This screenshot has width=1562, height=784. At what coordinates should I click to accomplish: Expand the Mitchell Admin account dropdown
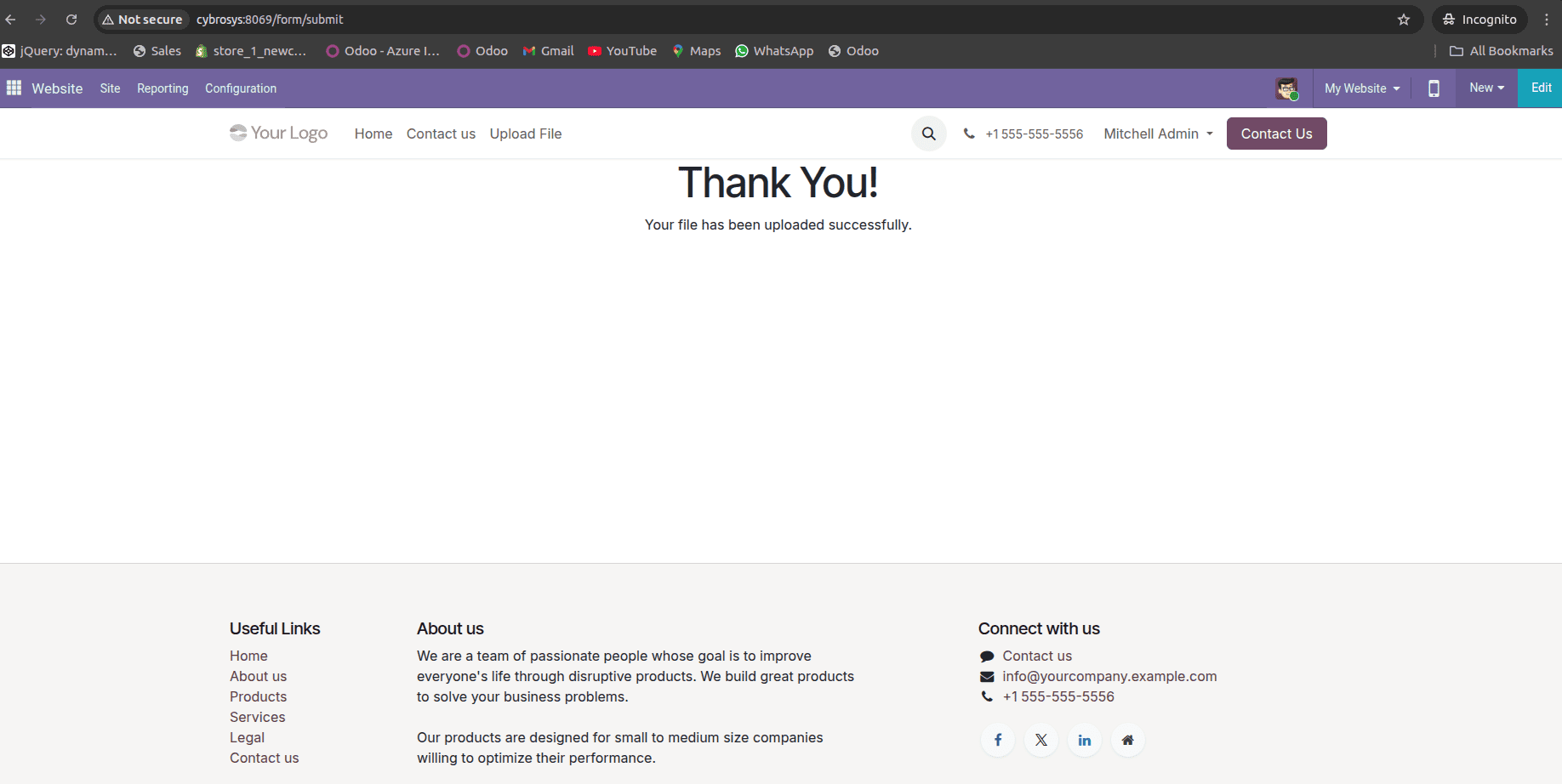coord(1157,134)
